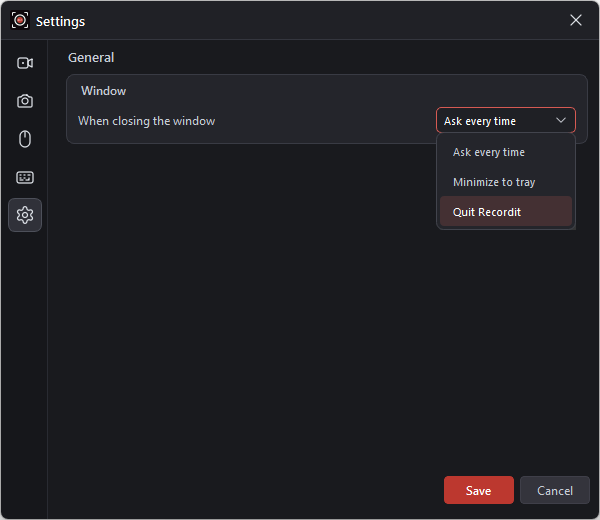This screenshot has width=600, height=520.
Task: Open the mouse settings tab
Action: (25, 139)
